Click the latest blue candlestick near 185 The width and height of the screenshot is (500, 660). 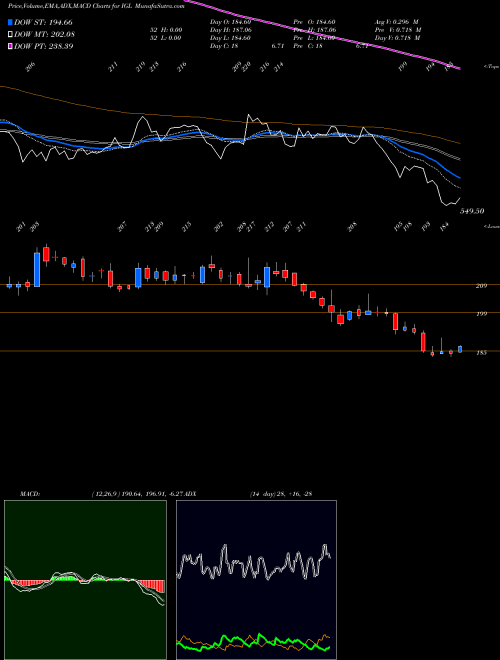[x=460, y=349]
